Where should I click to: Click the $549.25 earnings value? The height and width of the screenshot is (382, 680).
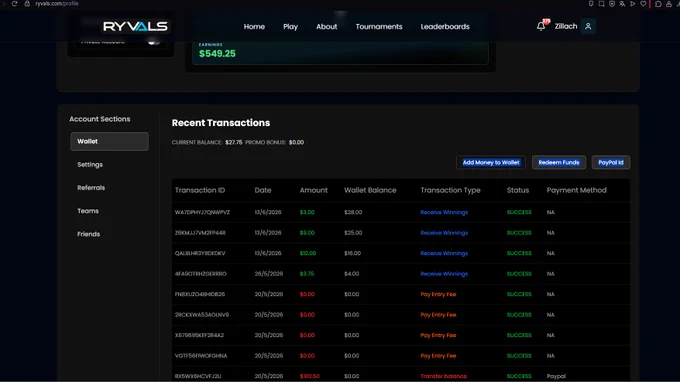217,54
